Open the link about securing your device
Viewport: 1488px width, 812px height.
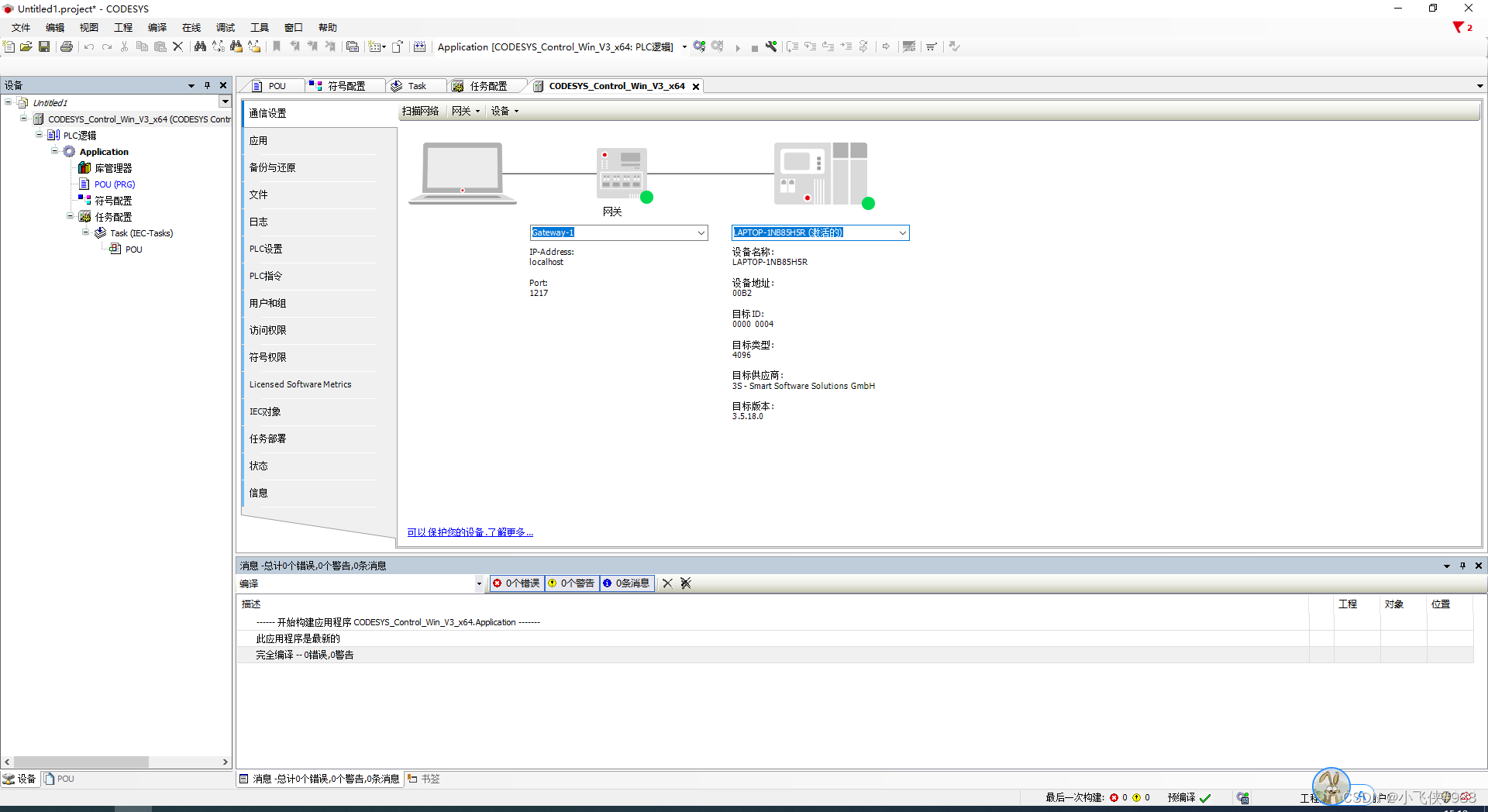[469, 532]
